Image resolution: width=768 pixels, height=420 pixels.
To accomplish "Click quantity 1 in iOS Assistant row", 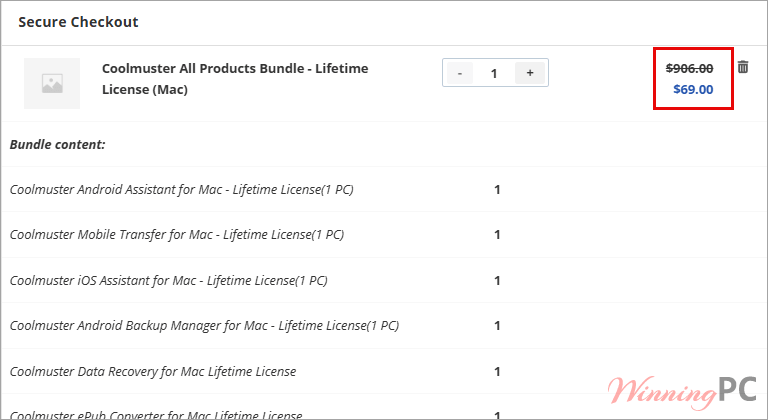I will [497, 280].
